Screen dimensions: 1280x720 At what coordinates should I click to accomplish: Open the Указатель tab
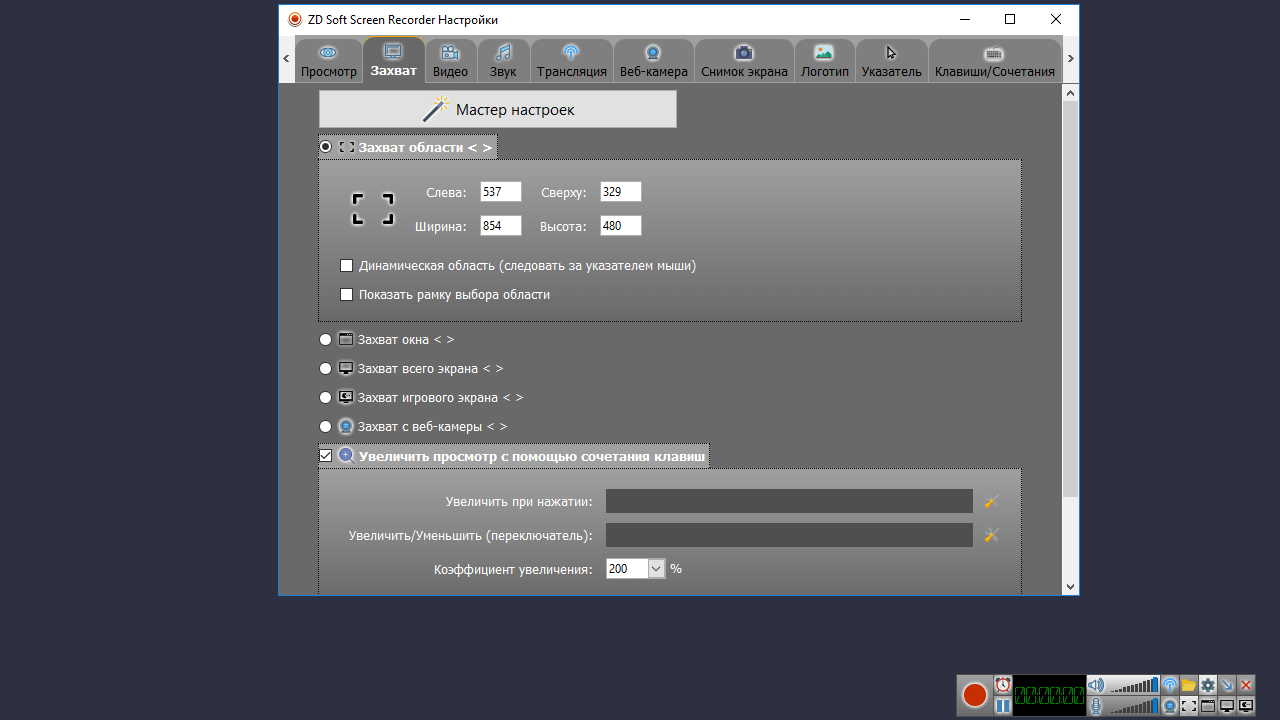891,61
